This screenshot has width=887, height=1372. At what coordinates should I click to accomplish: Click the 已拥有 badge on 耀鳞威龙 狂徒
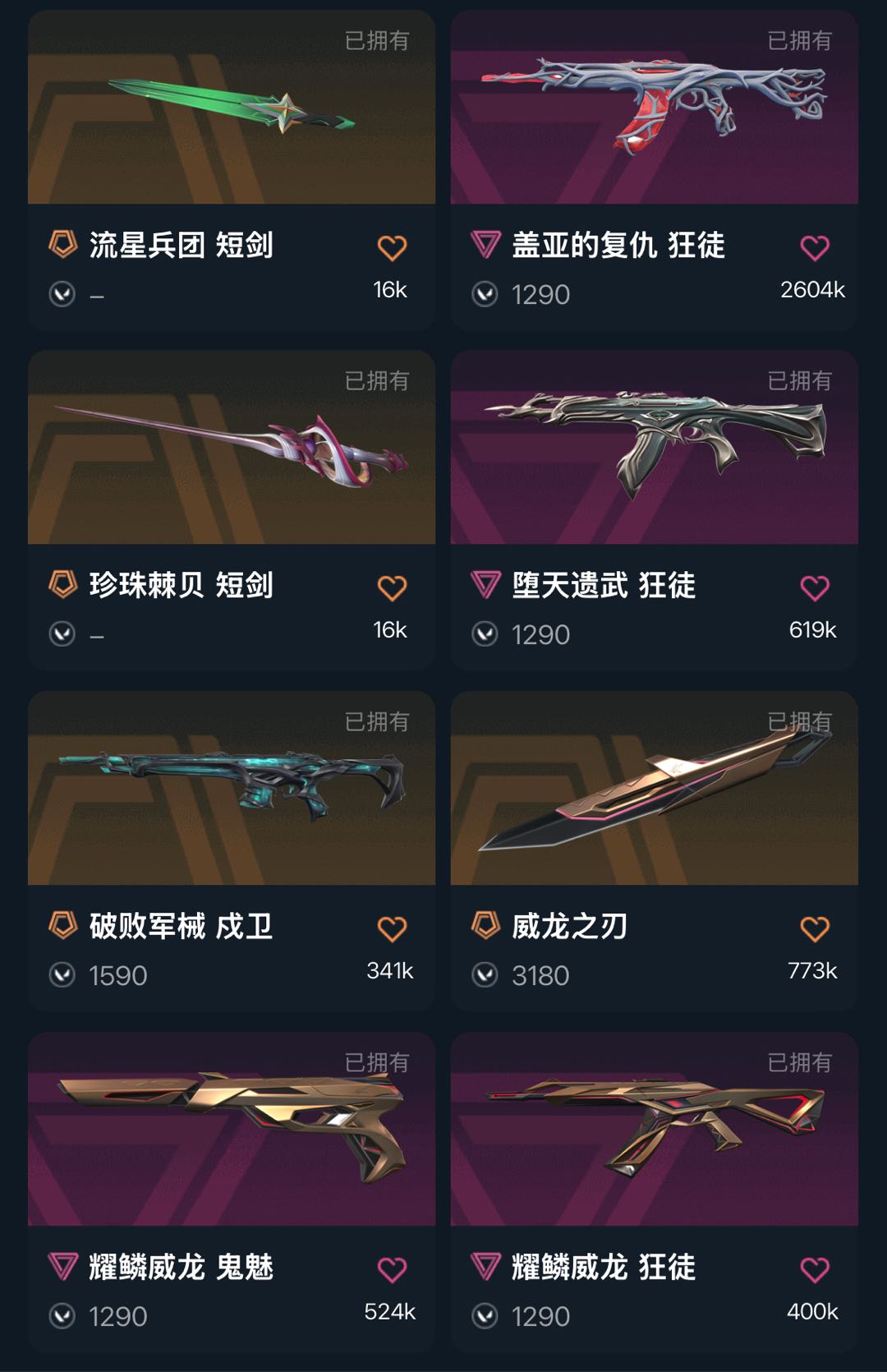point(800,1062)
